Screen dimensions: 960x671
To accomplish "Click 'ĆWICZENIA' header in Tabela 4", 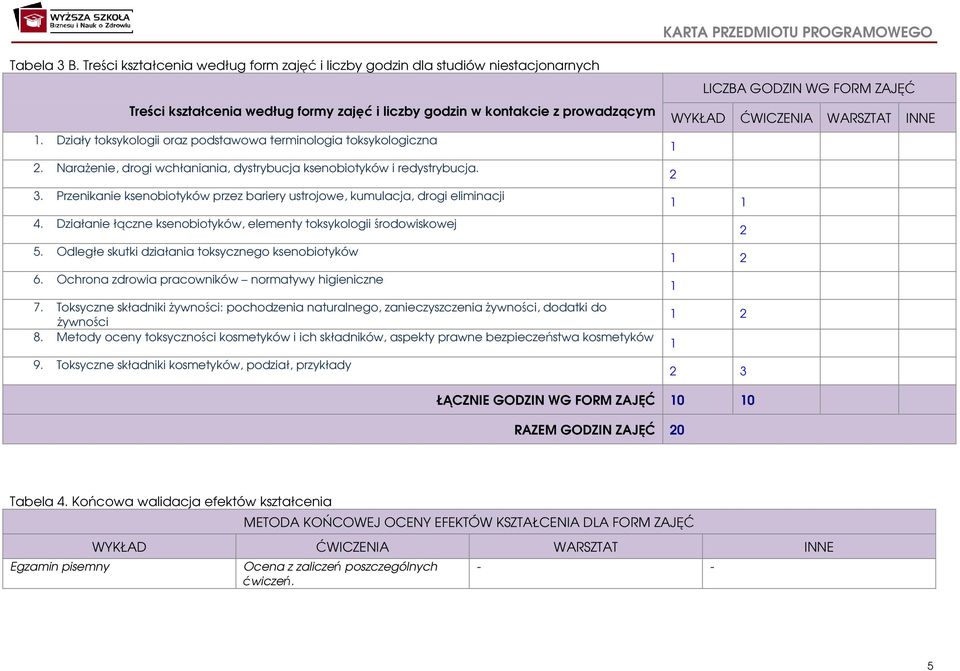I will tap(353, 547).
